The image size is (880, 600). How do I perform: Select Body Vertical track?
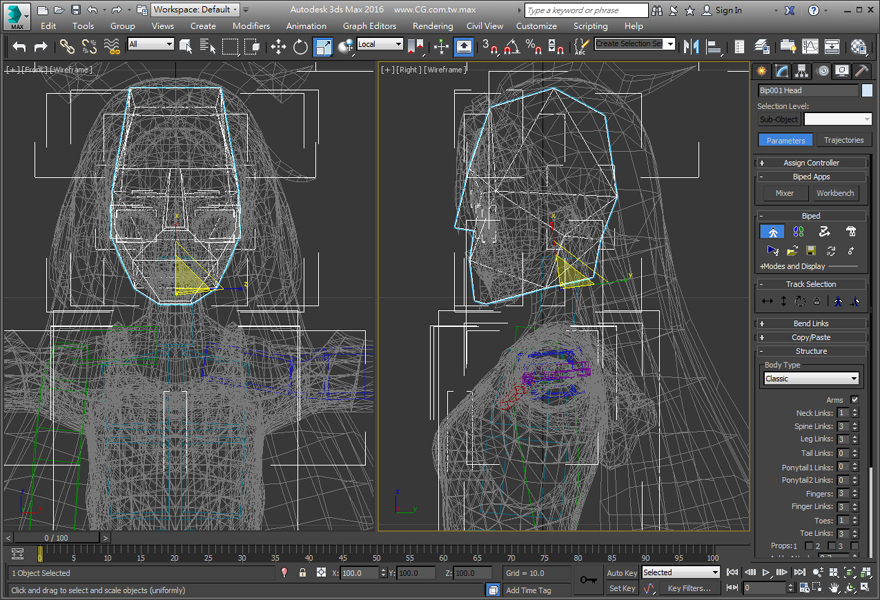tap(783, 301)
